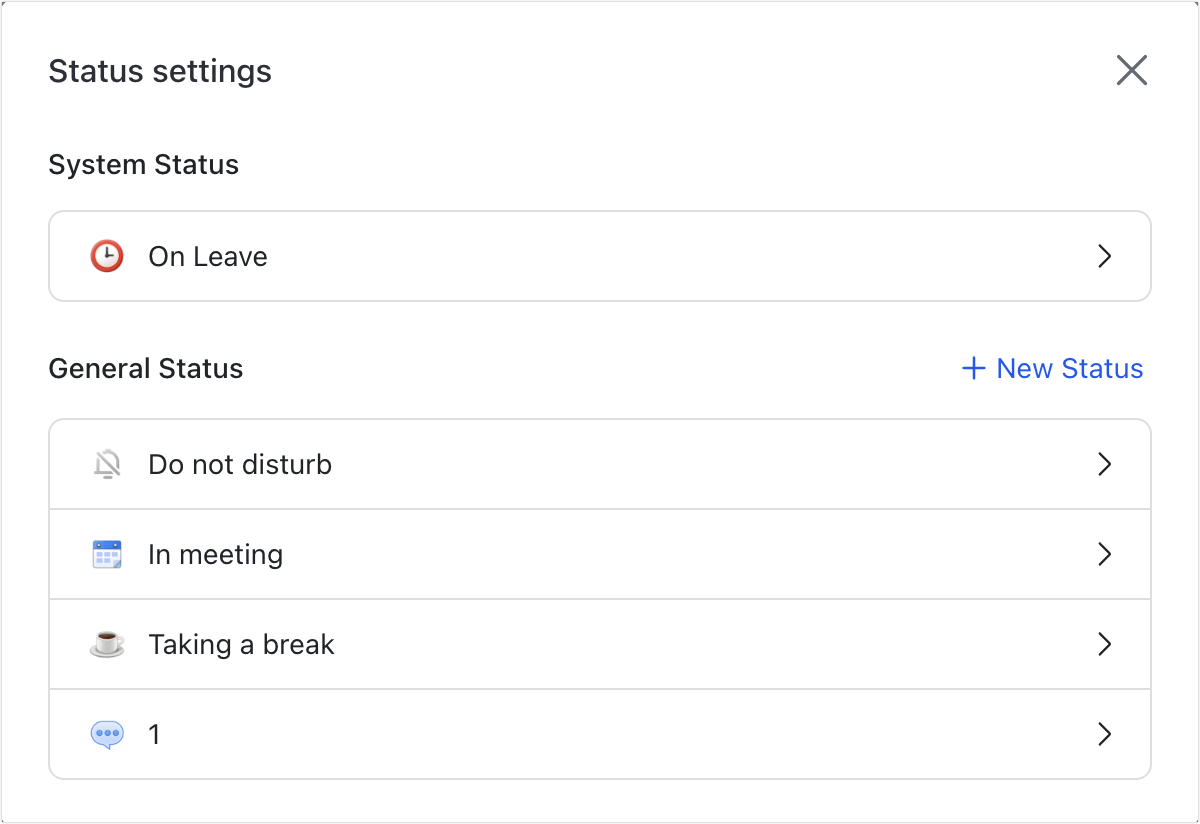
Task: Select the custom status named 1
Action: (154, 735)
